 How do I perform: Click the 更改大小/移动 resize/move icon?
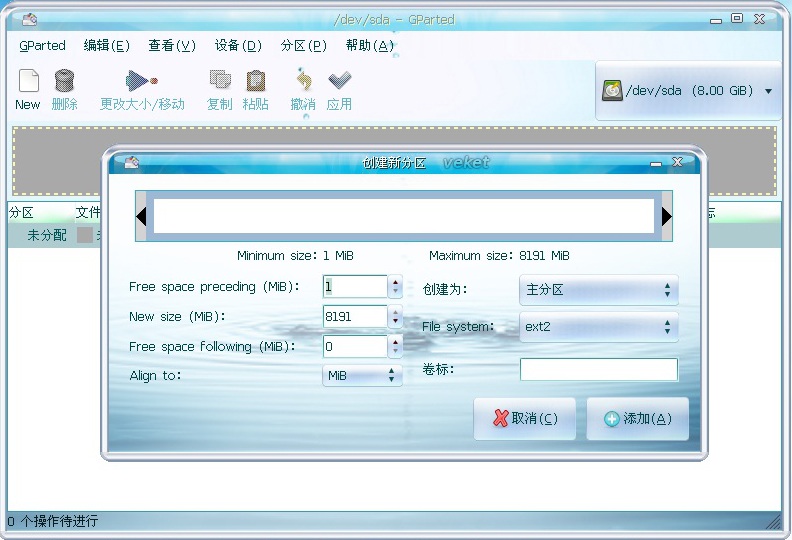tap(142, 80)
